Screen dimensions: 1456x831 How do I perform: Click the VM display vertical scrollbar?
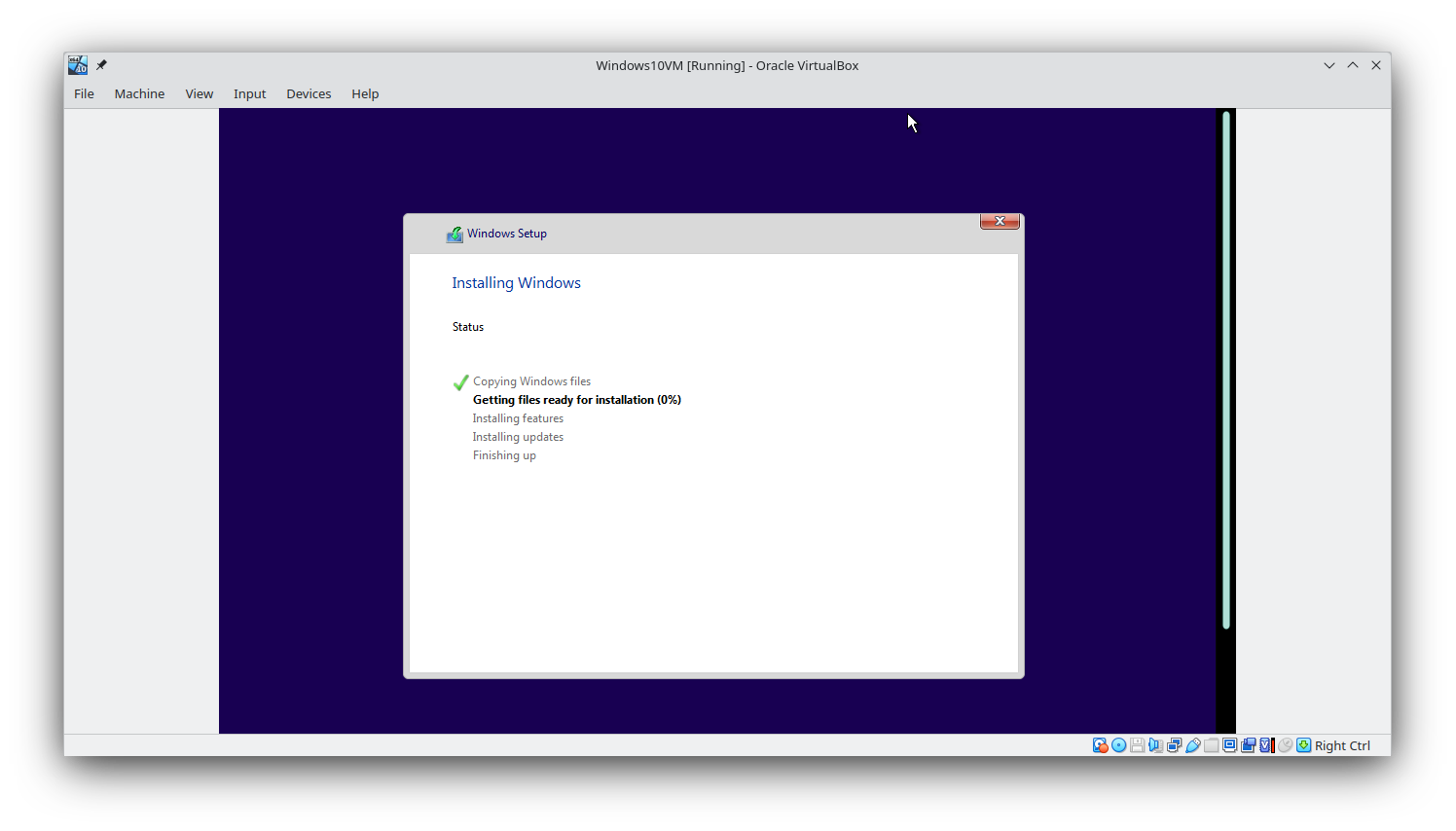[x=1226, y=370]
